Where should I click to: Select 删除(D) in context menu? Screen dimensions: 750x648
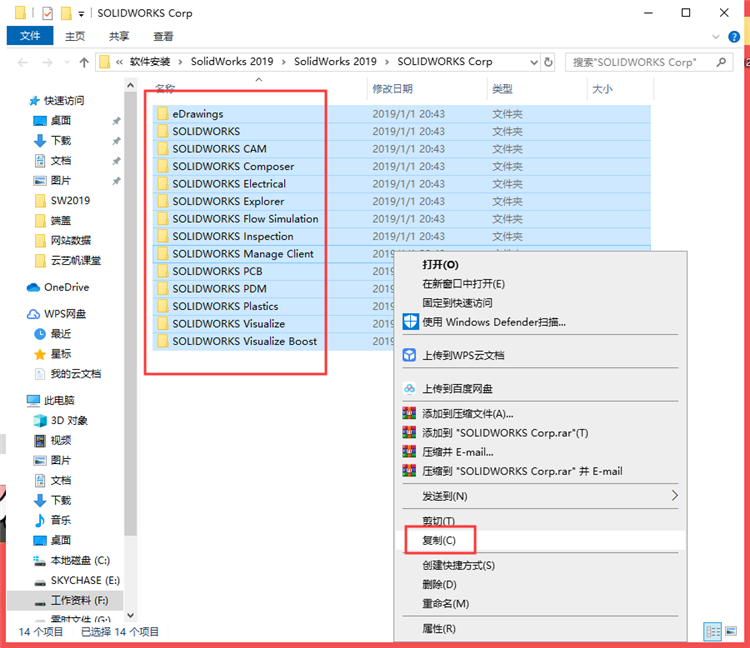(540, 584)
